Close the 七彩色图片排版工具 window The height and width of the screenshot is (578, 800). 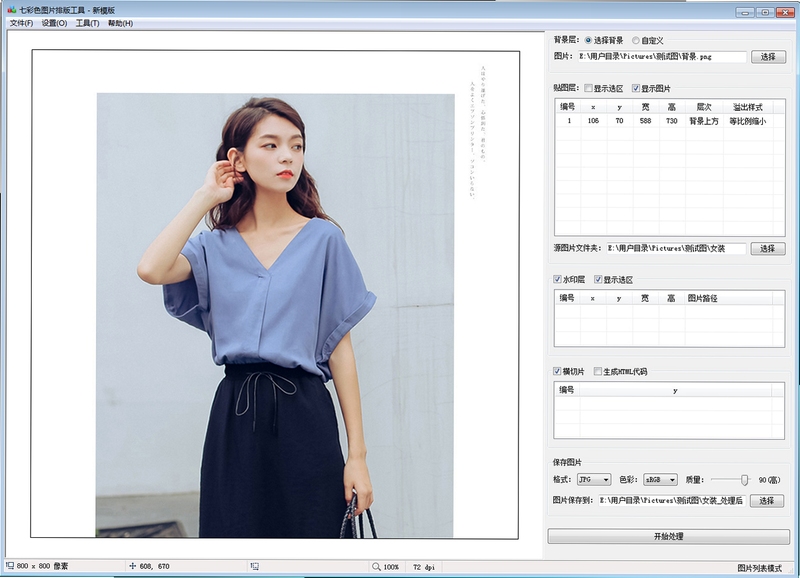click(x=785, y=12)
